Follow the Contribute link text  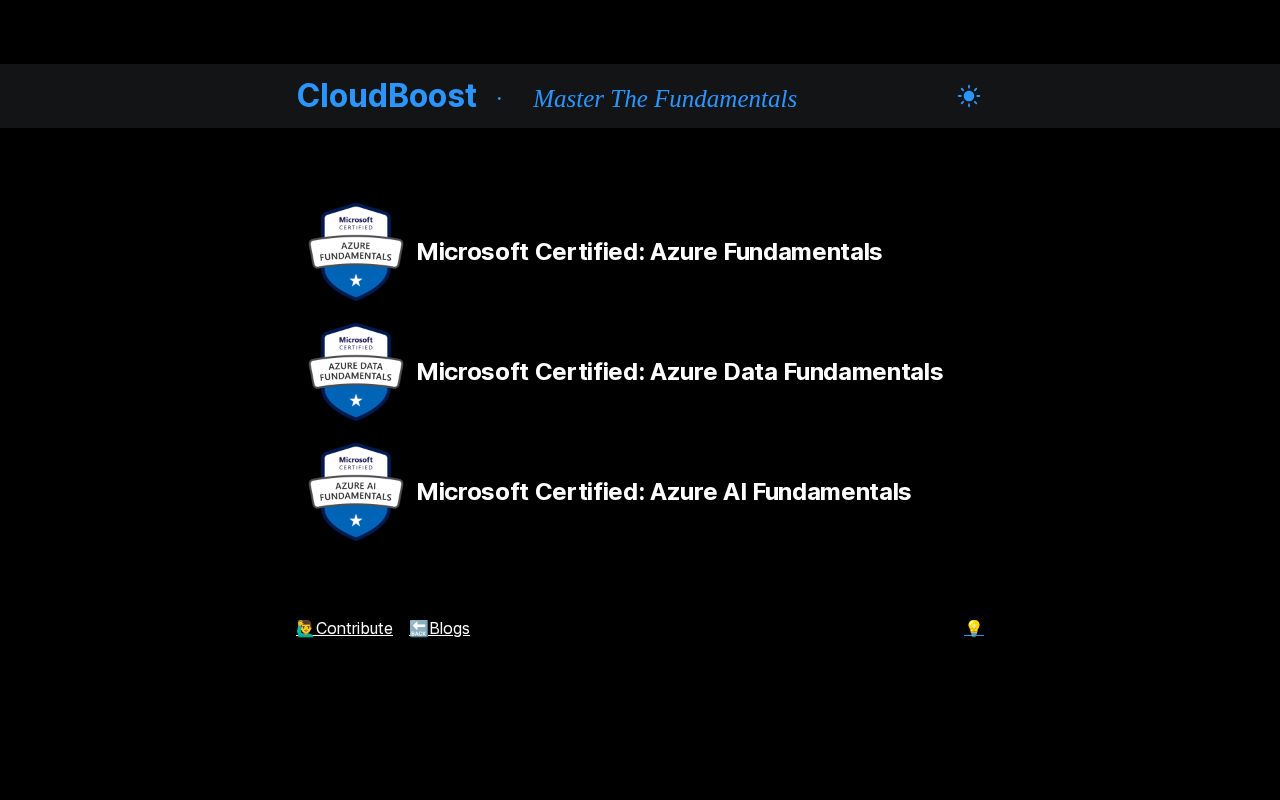tap(354, 628)
